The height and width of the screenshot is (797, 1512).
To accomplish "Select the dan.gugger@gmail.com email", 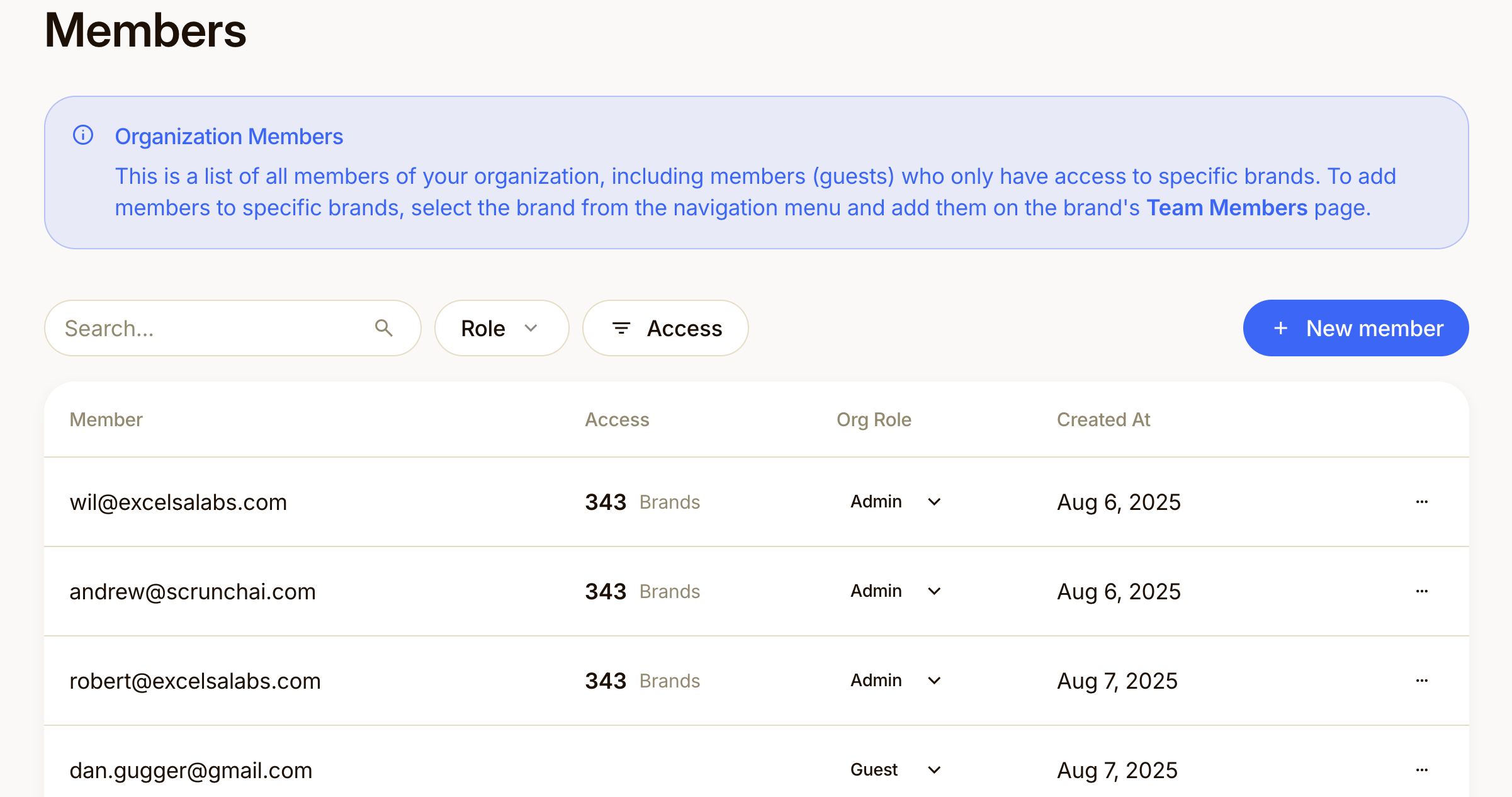I will [x=191, y=771].
